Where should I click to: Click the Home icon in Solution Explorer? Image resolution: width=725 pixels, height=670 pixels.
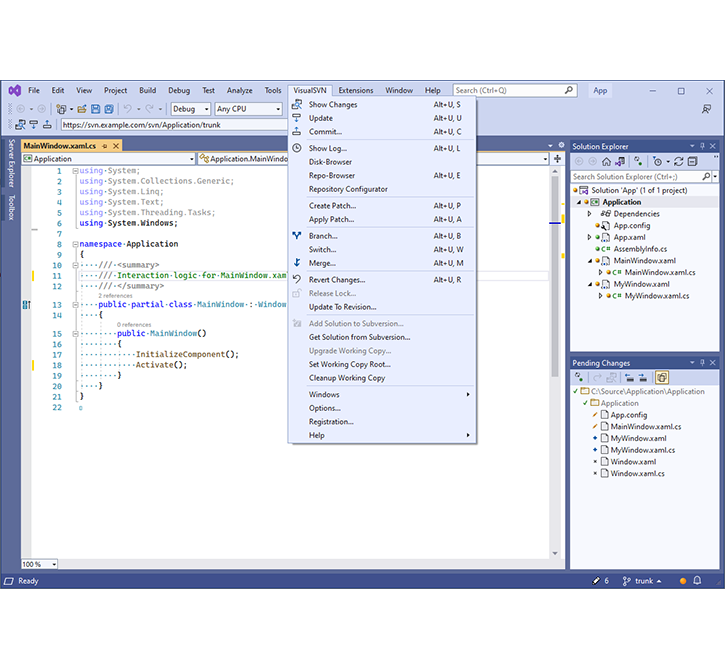click(x=606, y=161)
